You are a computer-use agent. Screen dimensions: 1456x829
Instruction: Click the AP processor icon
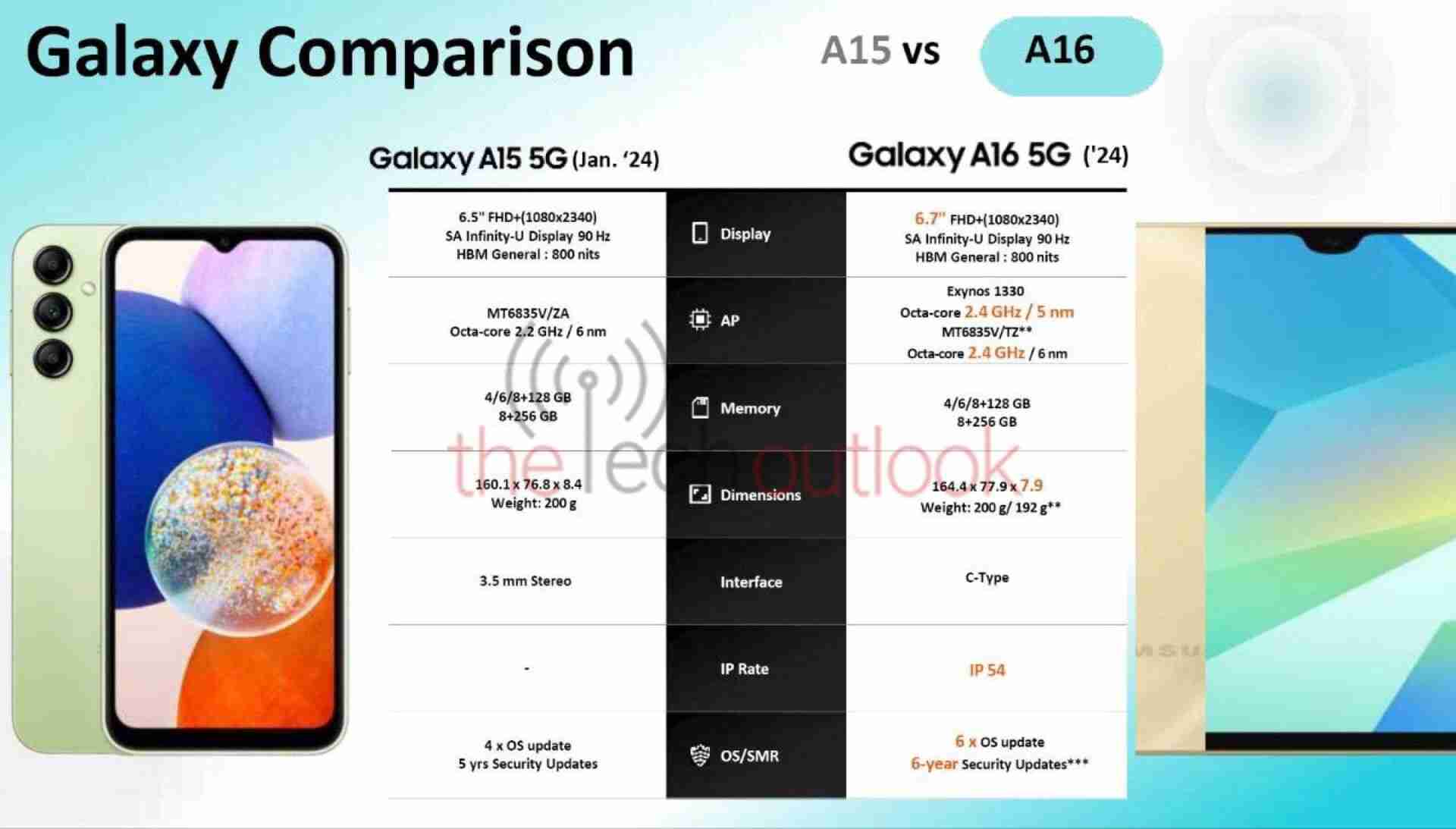(700, 318)
